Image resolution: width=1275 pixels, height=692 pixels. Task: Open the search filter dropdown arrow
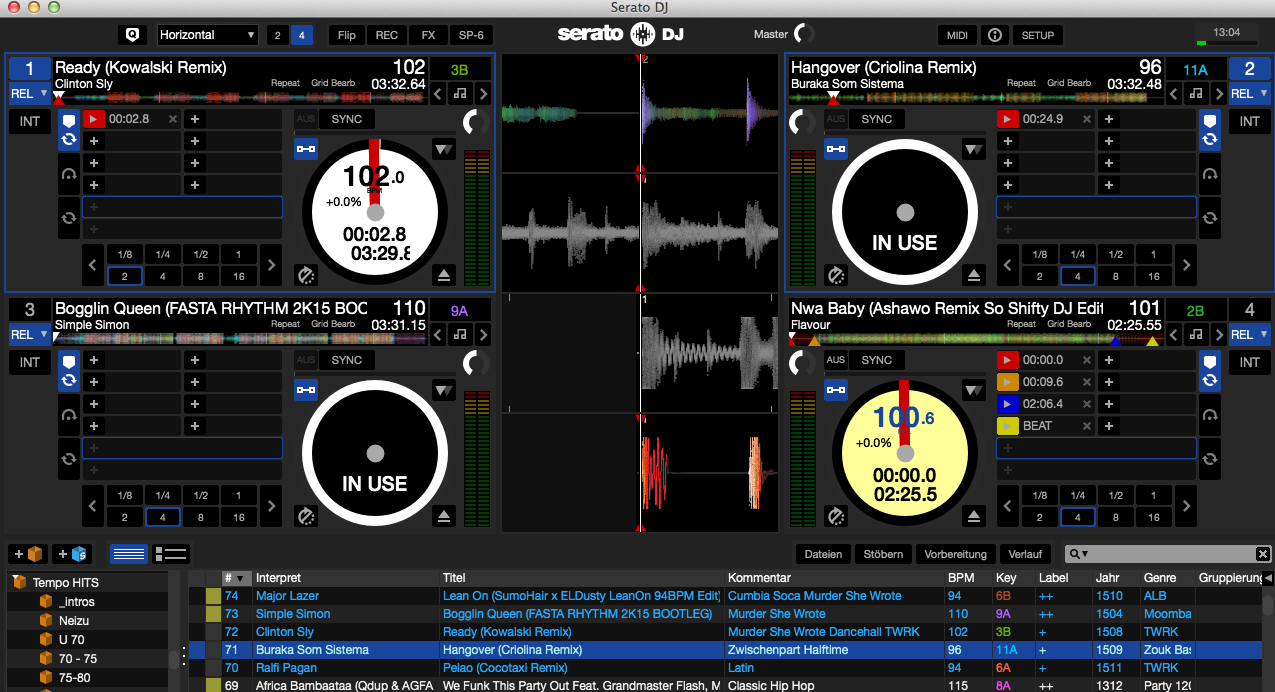(x=1079, y=554)
